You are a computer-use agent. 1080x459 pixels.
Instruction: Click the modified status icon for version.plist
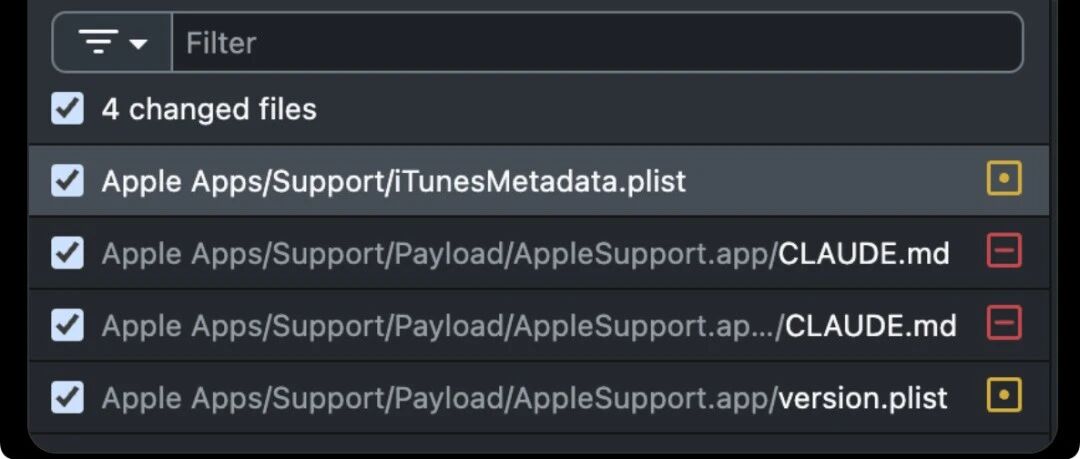(1004, 396)
